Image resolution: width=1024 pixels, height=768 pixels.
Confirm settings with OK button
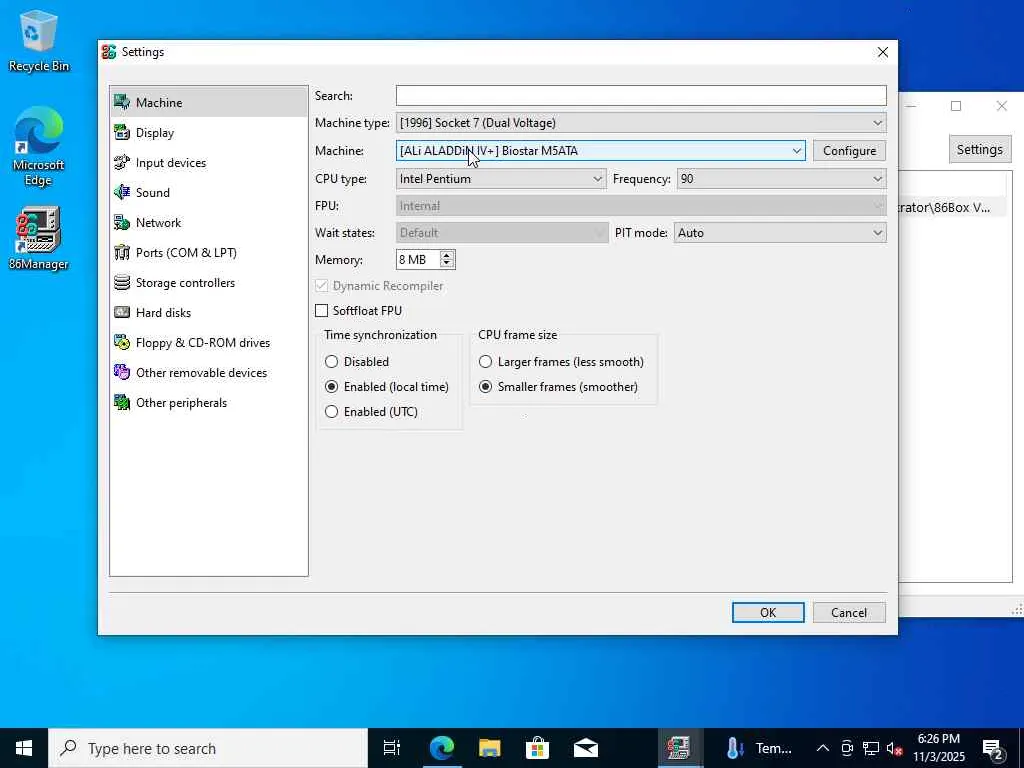tap(768, 612)
